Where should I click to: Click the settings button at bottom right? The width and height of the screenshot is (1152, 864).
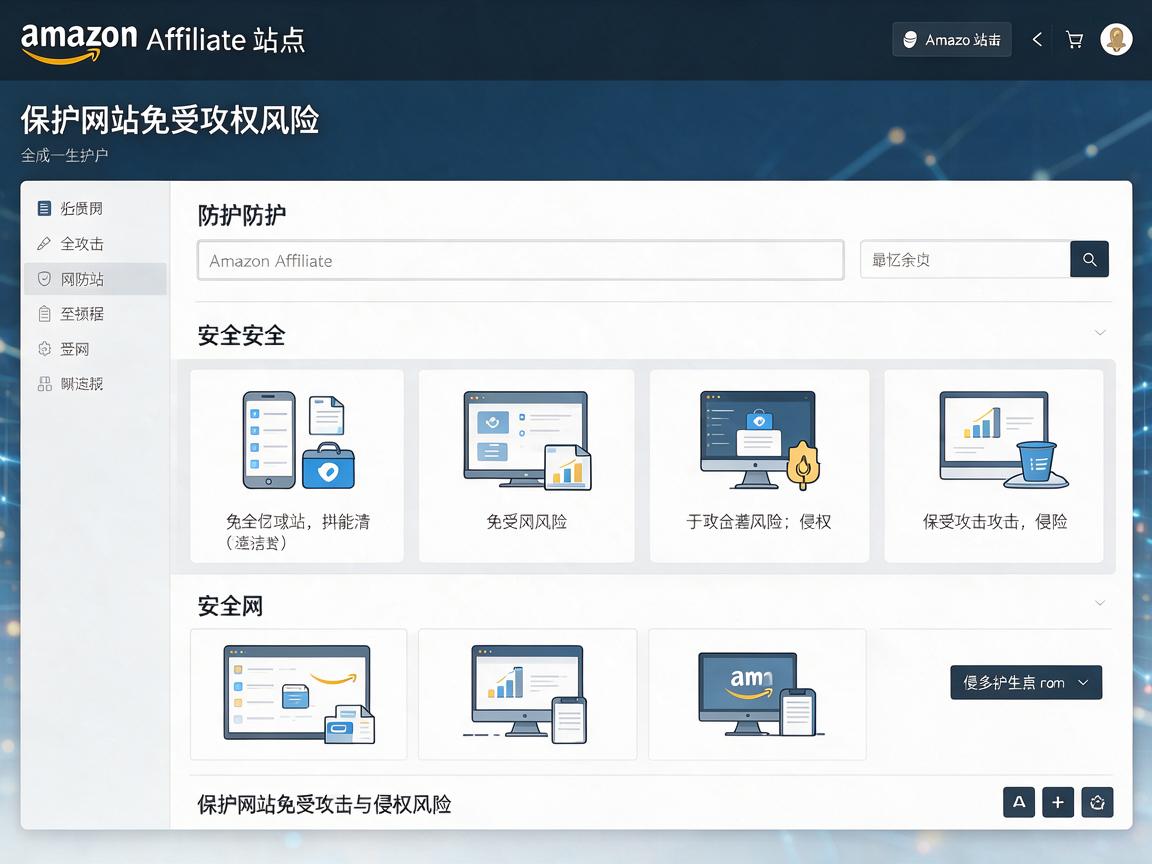[x=1098, y=802]
